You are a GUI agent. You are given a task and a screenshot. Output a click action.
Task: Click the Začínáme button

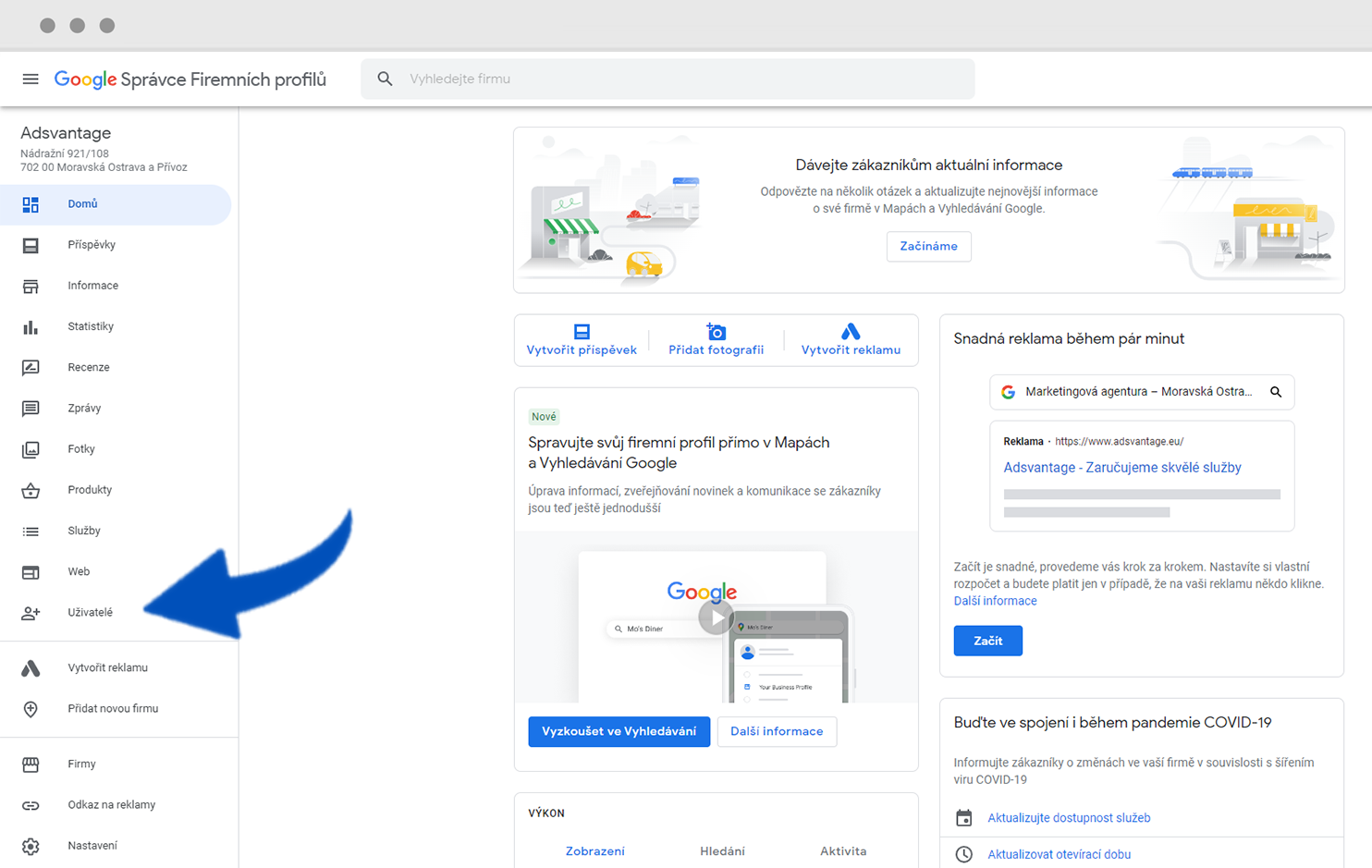pos(928,247)
